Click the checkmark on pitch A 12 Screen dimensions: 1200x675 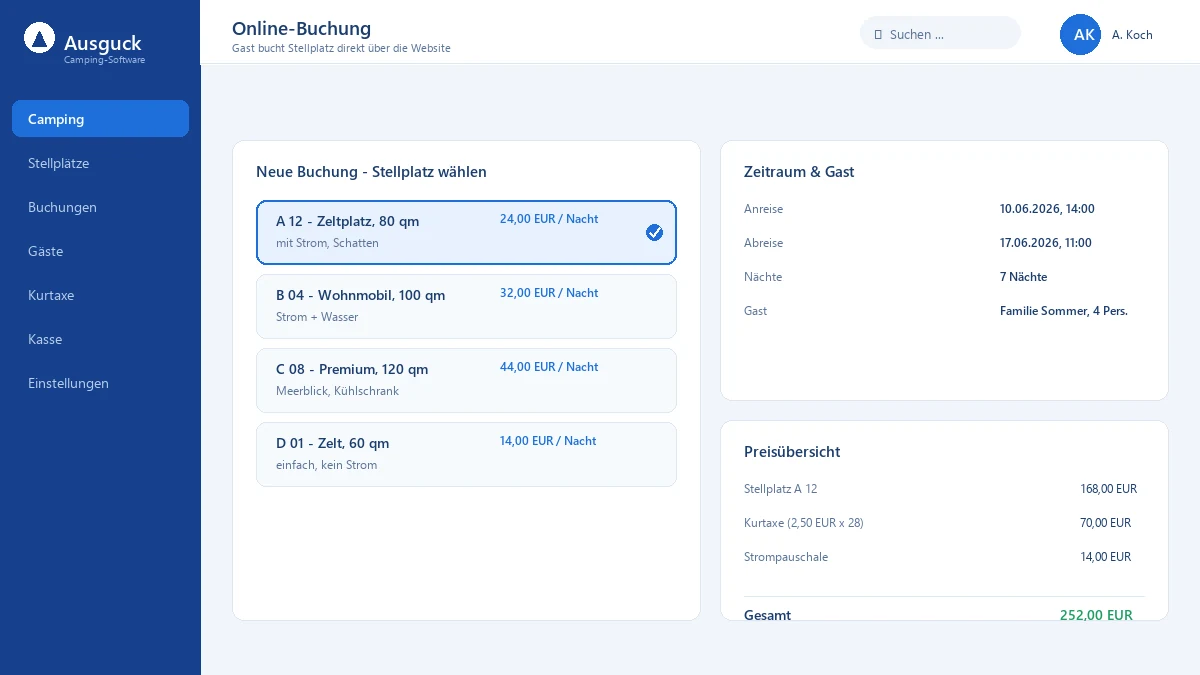654,232
